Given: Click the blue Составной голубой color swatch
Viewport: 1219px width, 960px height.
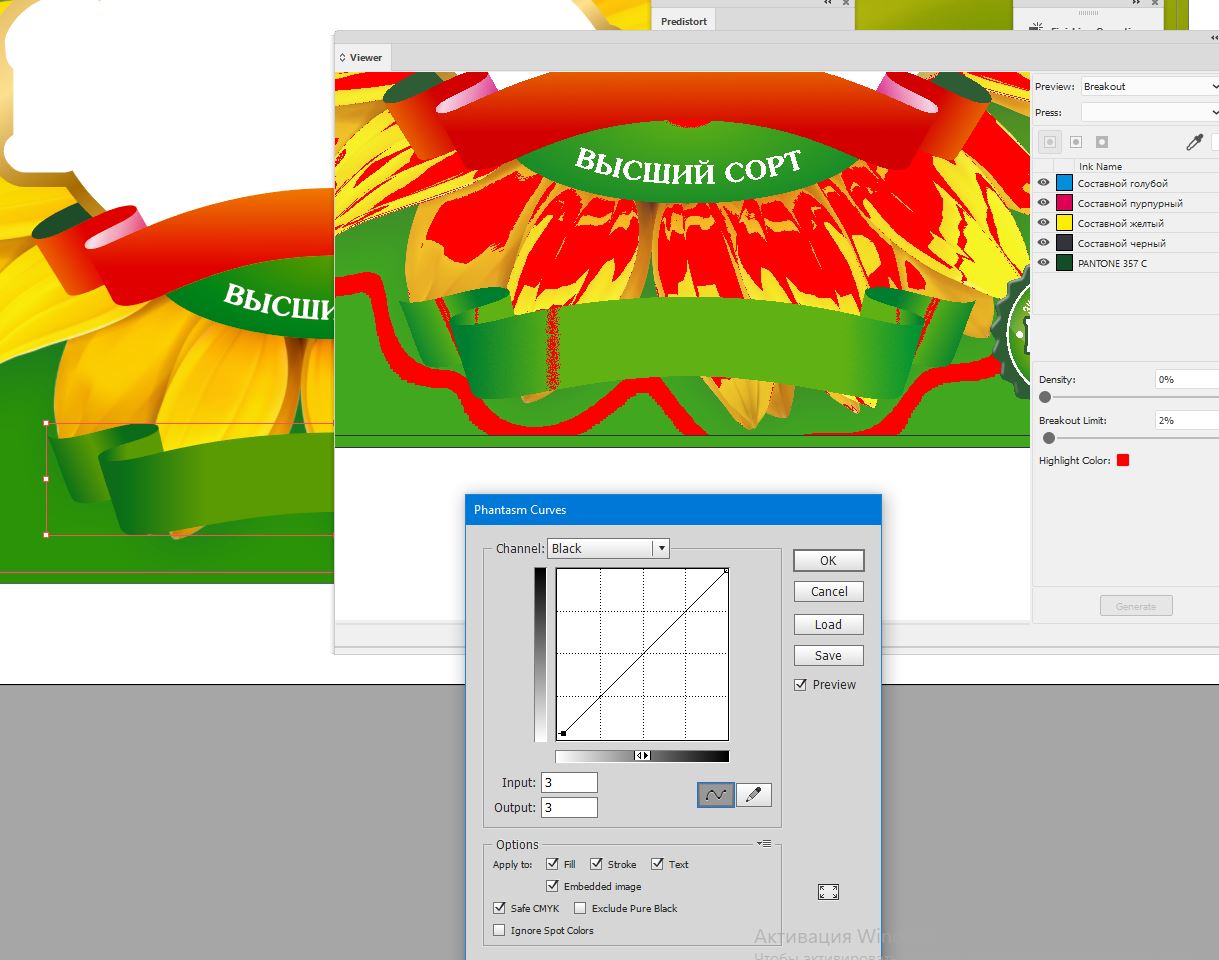Looking at the screenshot, I should (1064, 183).
